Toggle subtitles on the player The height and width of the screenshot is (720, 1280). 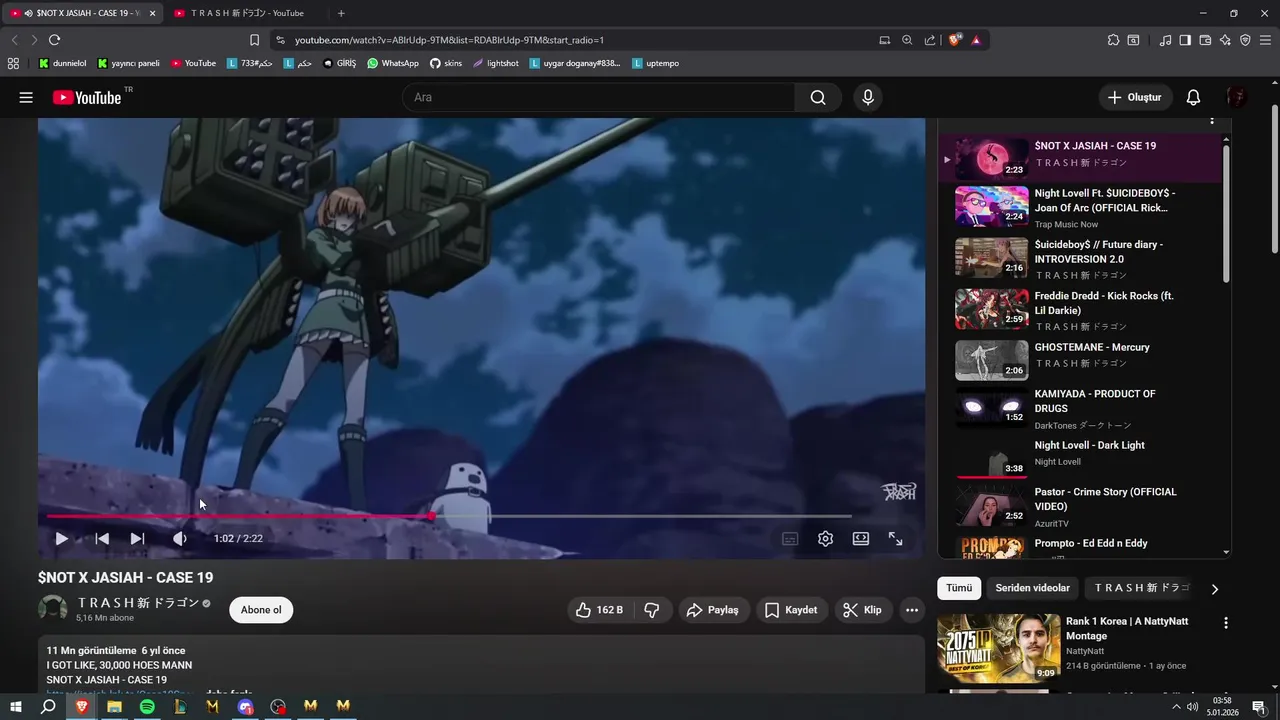pyautogui.click(x=790, y=539)
